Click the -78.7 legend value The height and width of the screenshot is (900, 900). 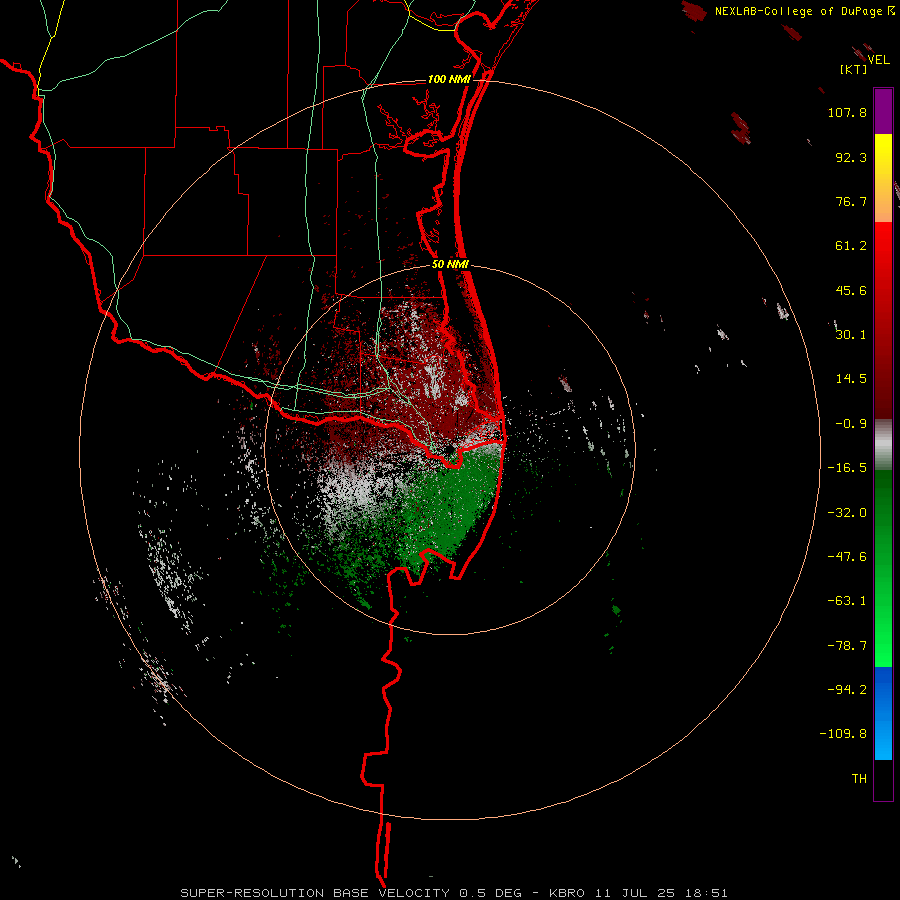point(847,646)
